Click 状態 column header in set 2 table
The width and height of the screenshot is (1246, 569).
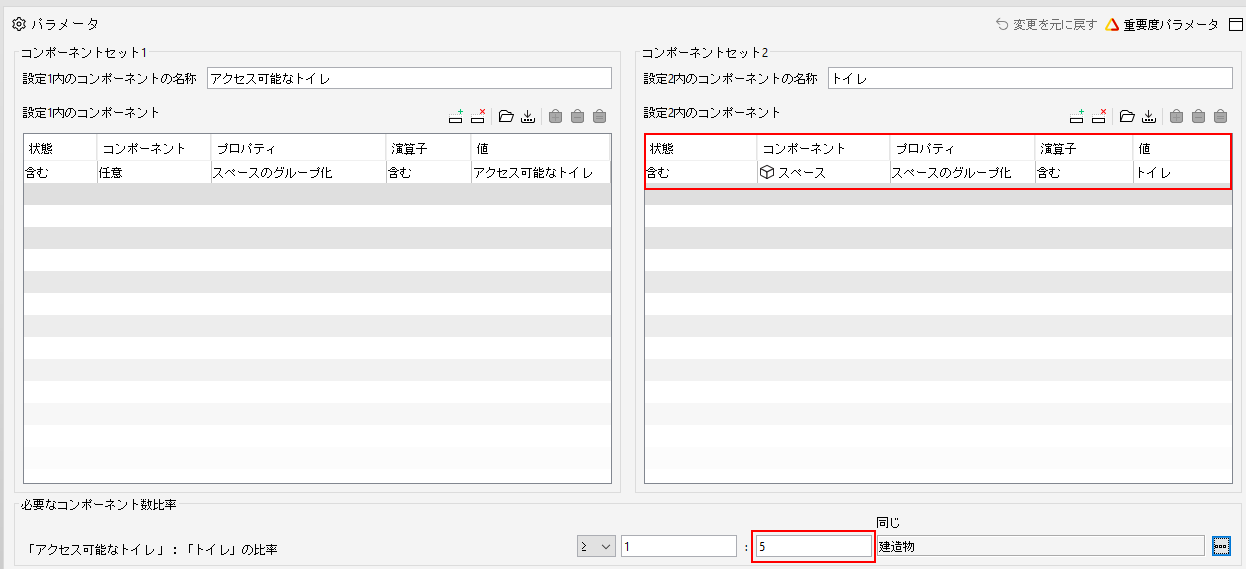click(701, 148)
